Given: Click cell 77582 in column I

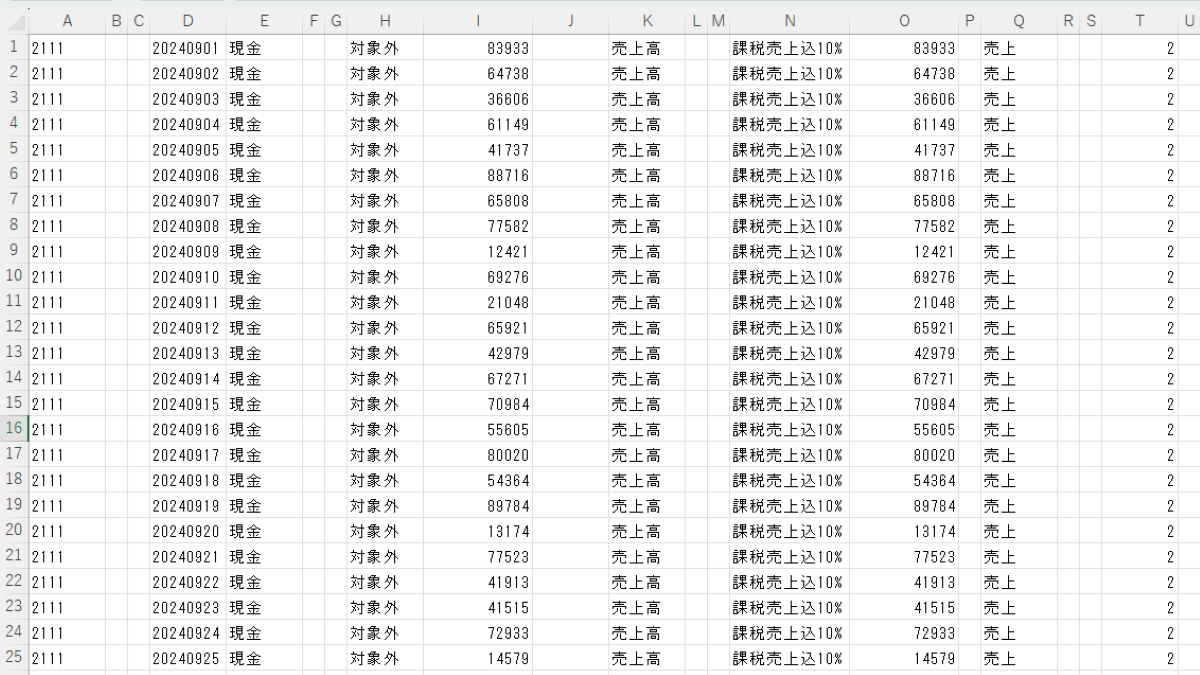Looking at the screenshot, I should 478,226.
